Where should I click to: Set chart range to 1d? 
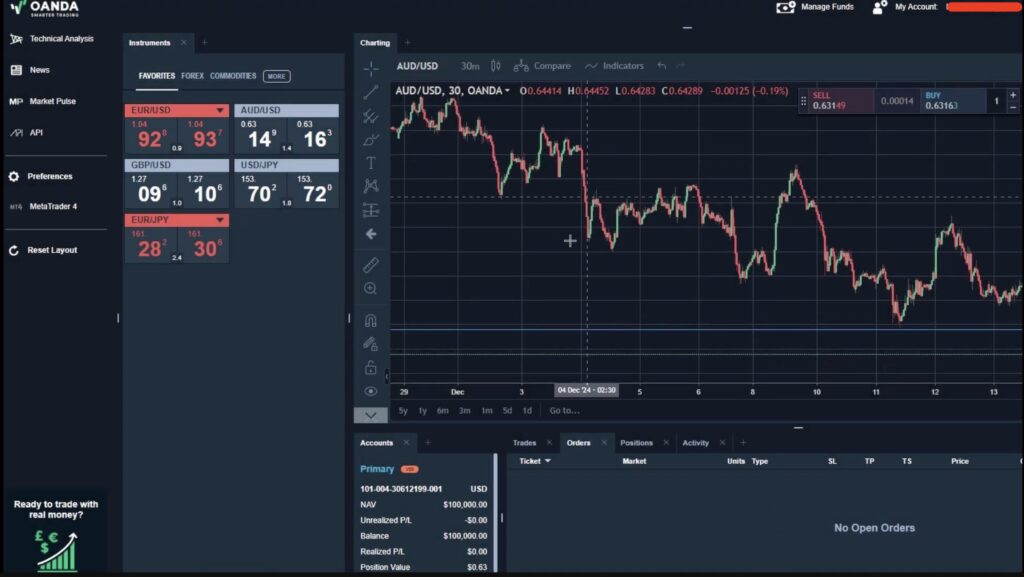(x=527, y=411)
